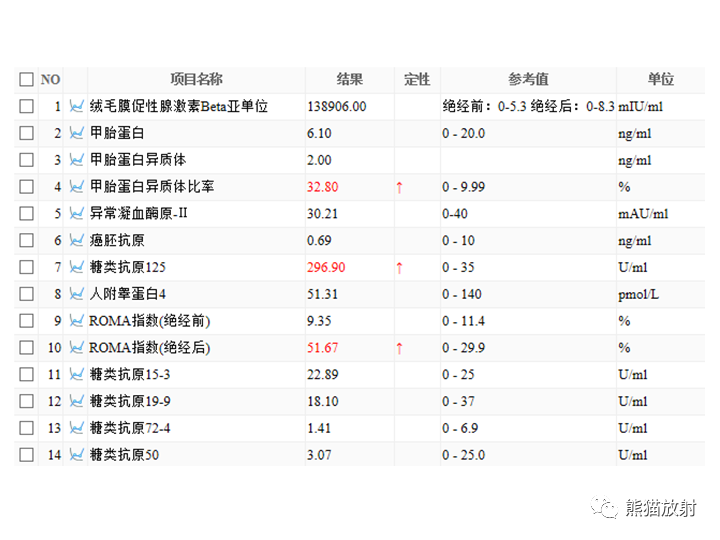Screen dimensions: 720x540
Task: Open trend chart icon for 甲胎蛋白异质体比率
Action: pos(76,187)
